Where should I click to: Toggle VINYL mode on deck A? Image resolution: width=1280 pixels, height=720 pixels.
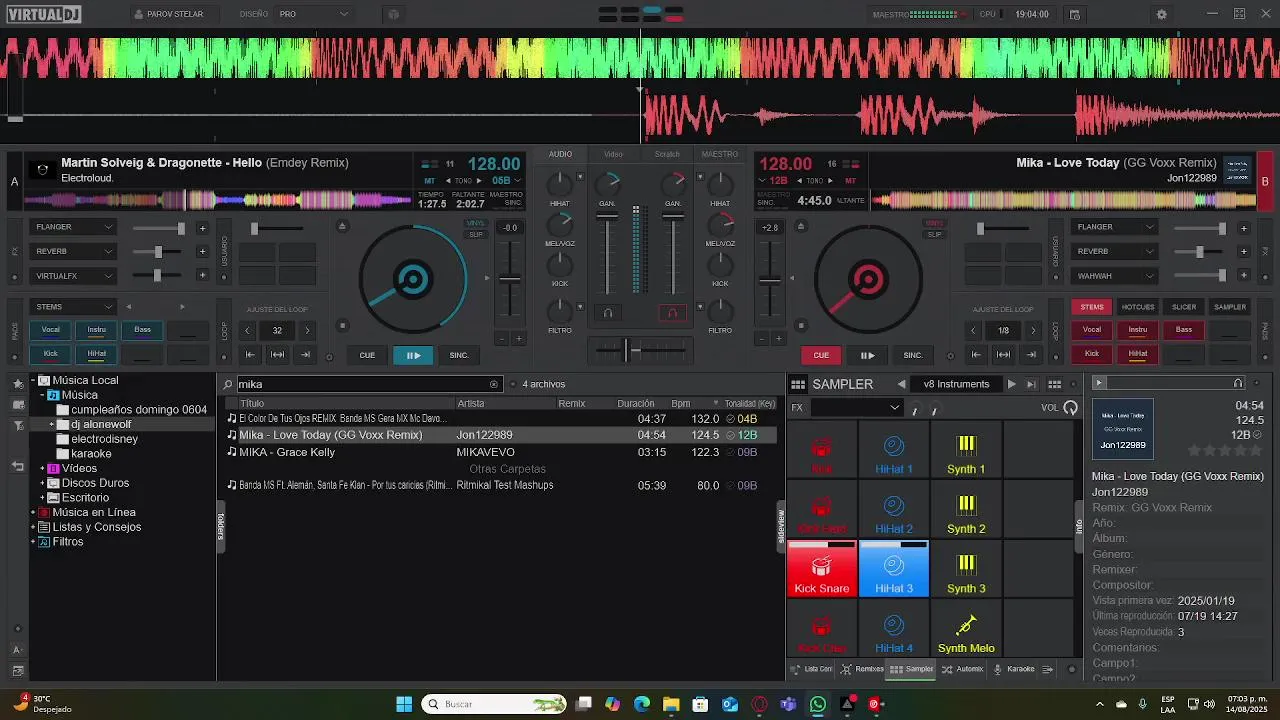[476, 223]
